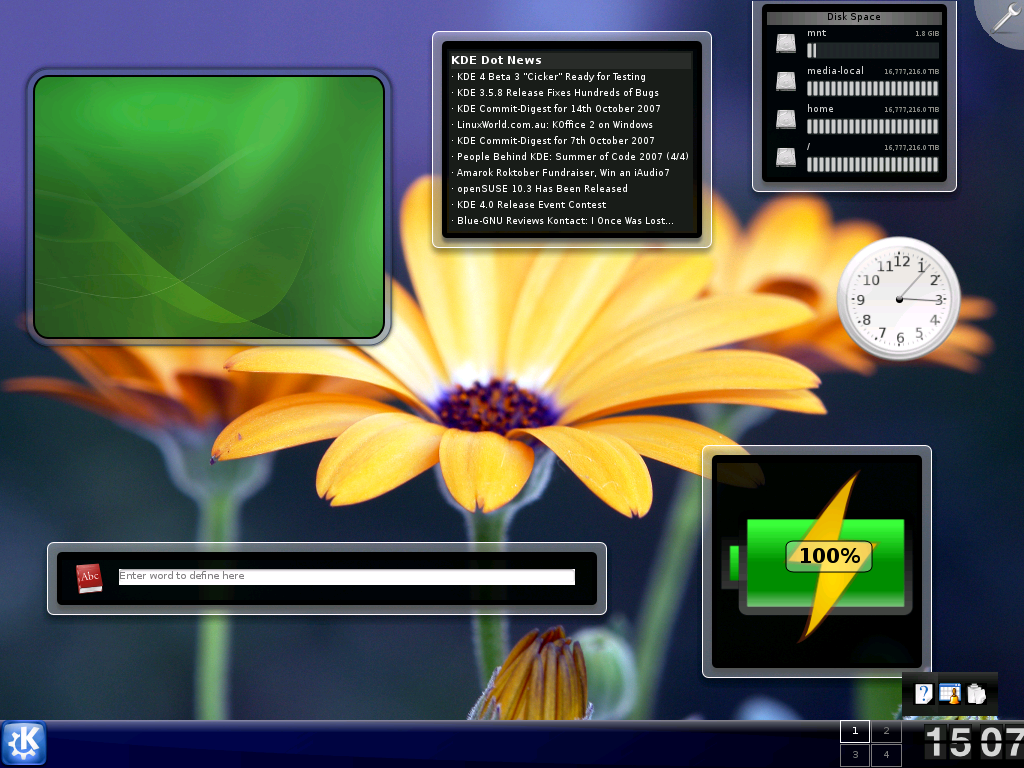This screenshot has width=1024, height=768.
Task: Open "KDE 3.5.8 Release Fixes Hundreds of Bugs" article
Action: tap(558, 93)
